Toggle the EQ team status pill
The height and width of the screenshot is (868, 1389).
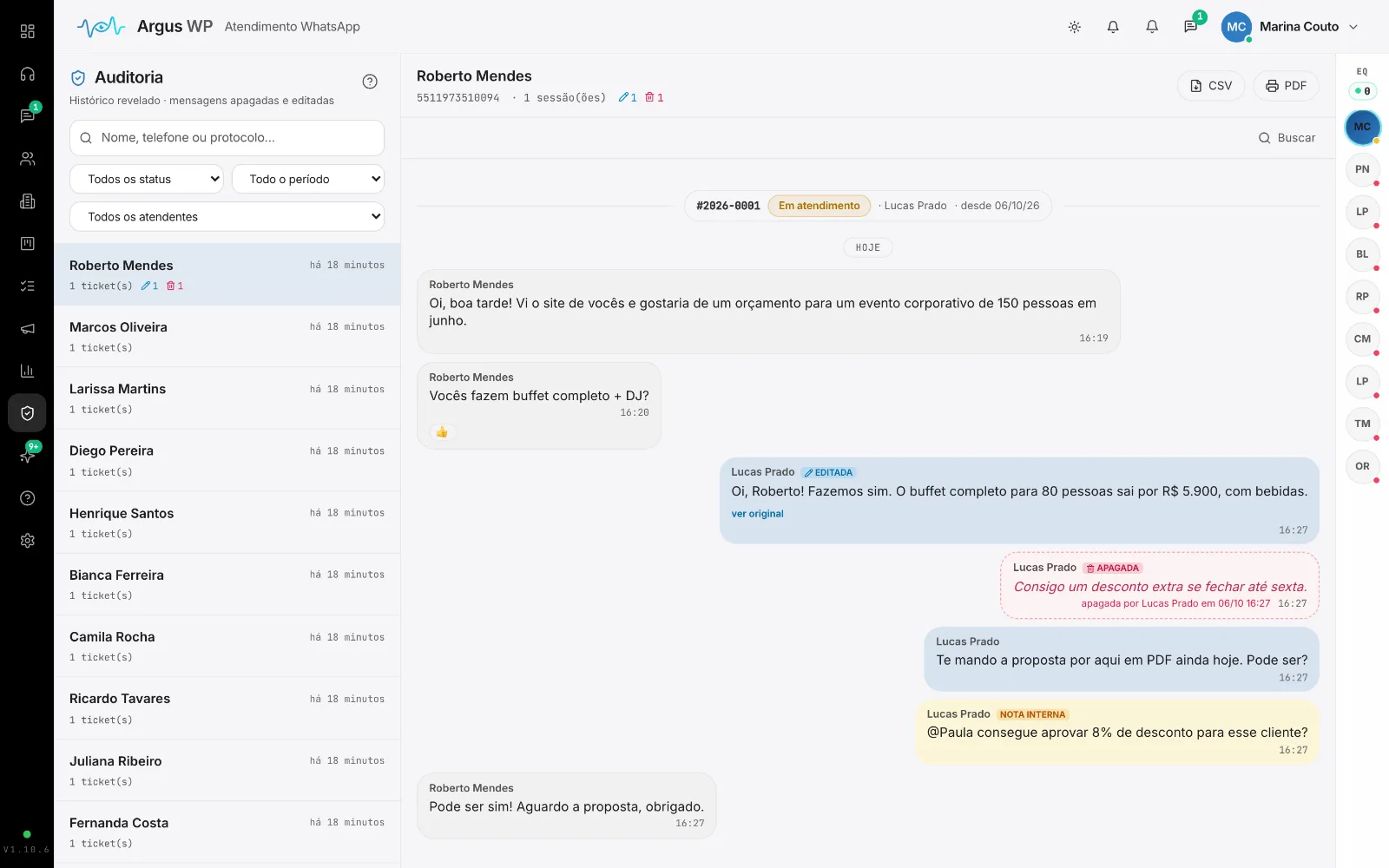1362,91
